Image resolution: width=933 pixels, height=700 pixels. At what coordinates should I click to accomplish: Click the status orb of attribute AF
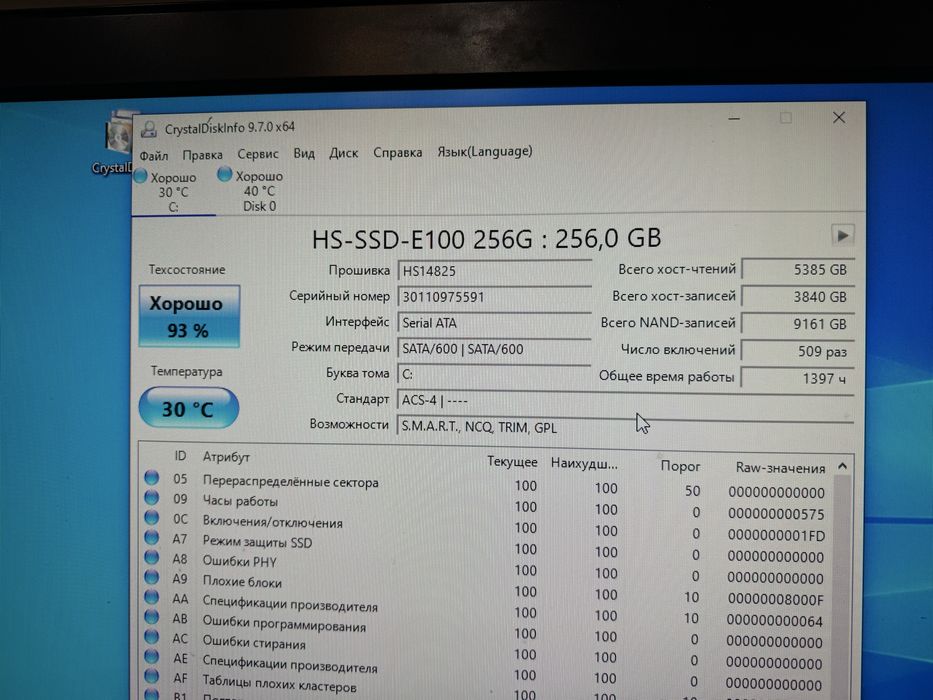pos(152,676)
